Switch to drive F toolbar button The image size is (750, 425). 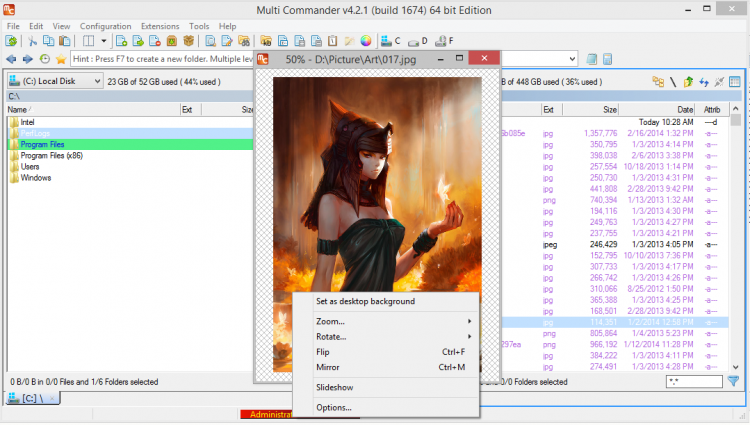tap(444, 41)
